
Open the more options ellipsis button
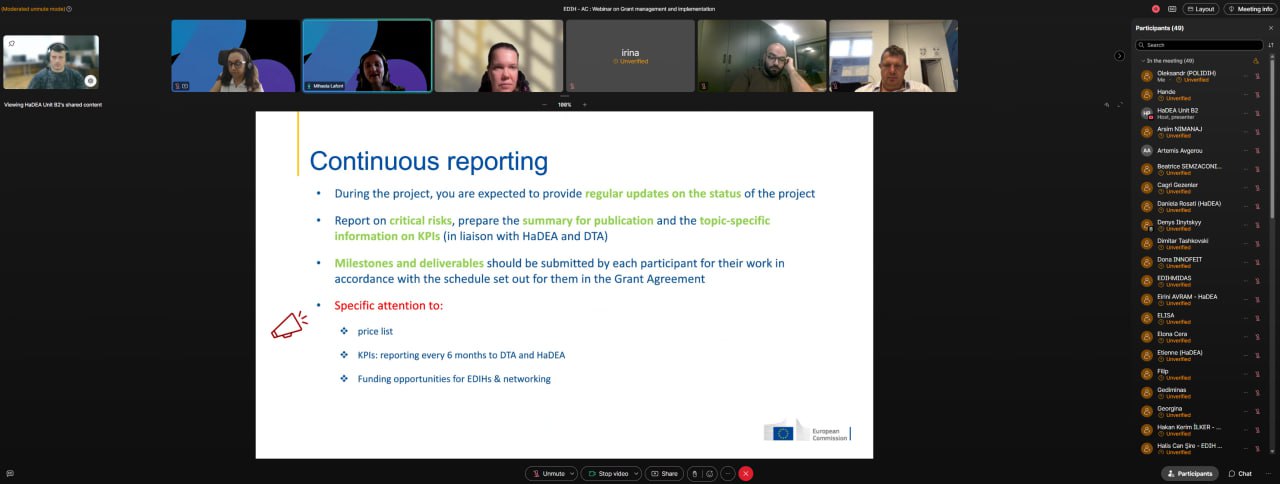click(727, 473)
